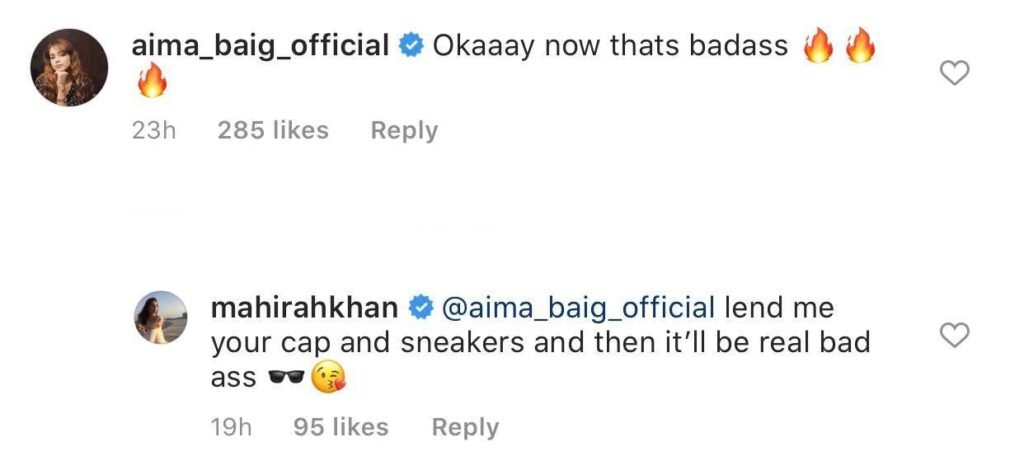Open aima_baig_official's profile picture

point(69,66)
